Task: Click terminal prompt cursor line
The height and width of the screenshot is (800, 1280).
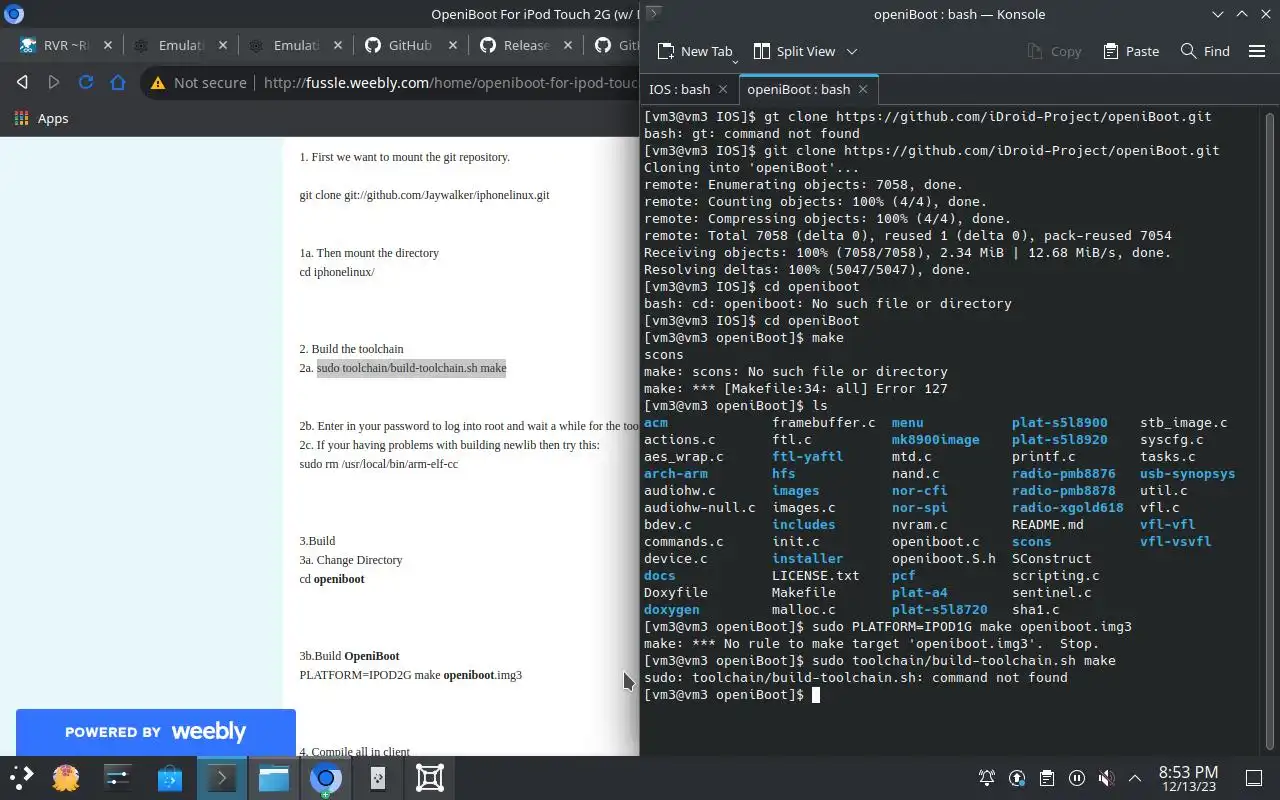Action: coord(731,695)
